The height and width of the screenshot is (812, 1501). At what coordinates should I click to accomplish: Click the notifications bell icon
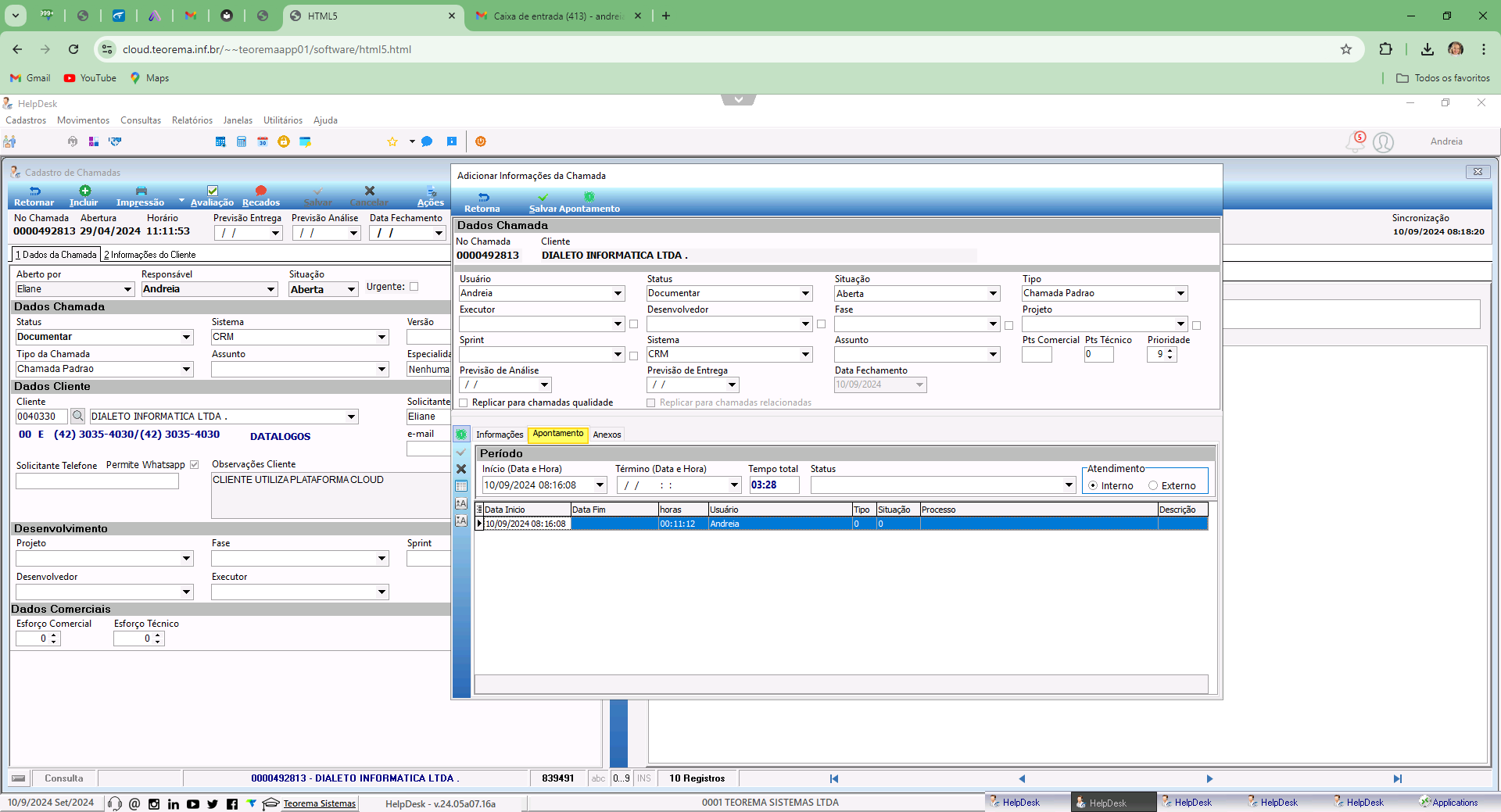(x=1354, y=142)
